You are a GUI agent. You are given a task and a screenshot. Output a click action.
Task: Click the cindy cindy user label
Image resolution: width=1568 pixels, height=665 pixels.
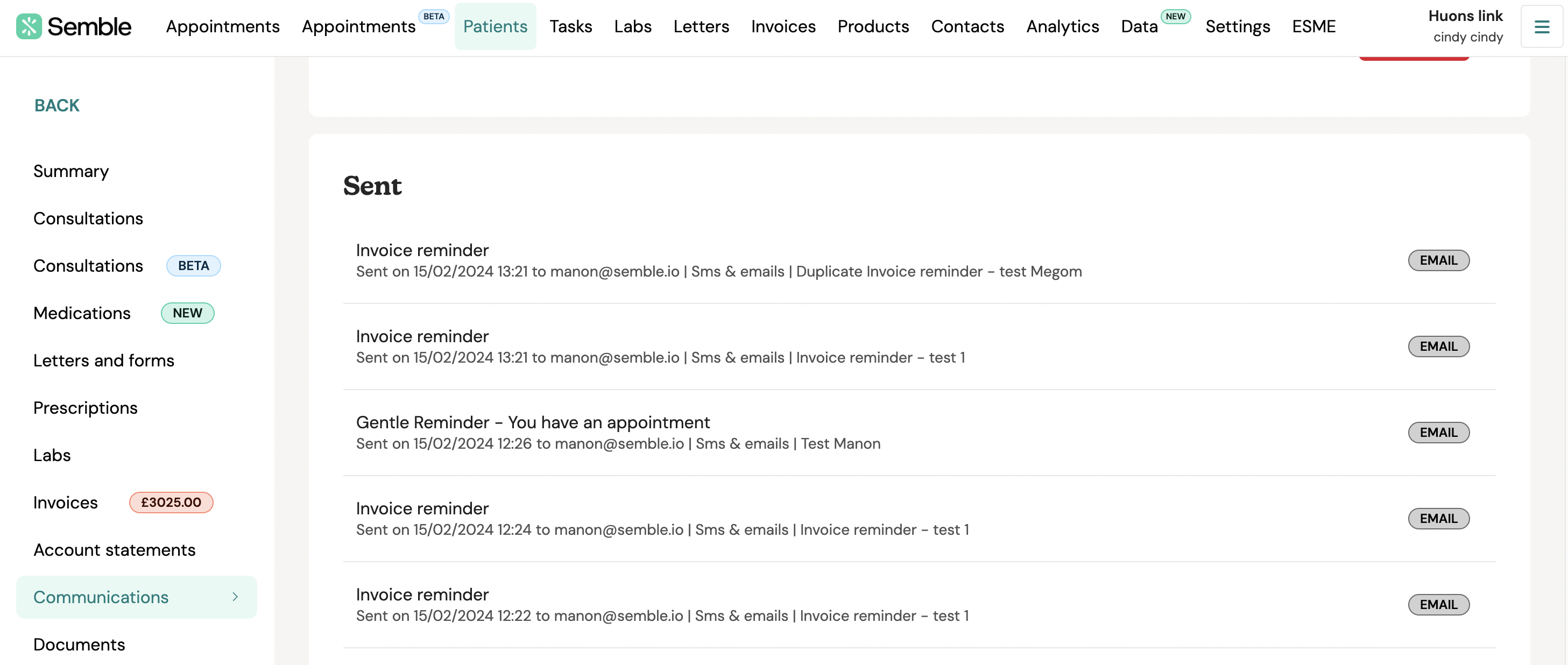click(x=1468, y=37)
